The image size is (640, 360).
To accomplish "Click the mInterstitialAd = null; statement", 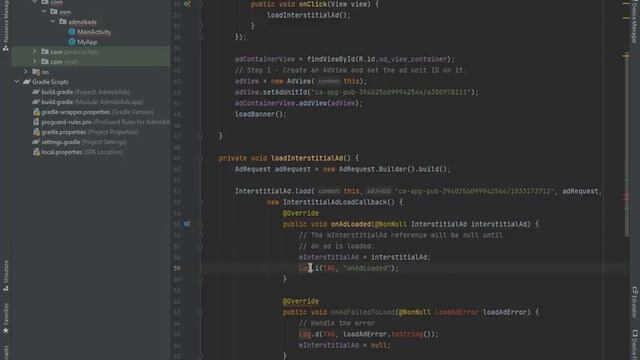I will [x=344, y=345].
